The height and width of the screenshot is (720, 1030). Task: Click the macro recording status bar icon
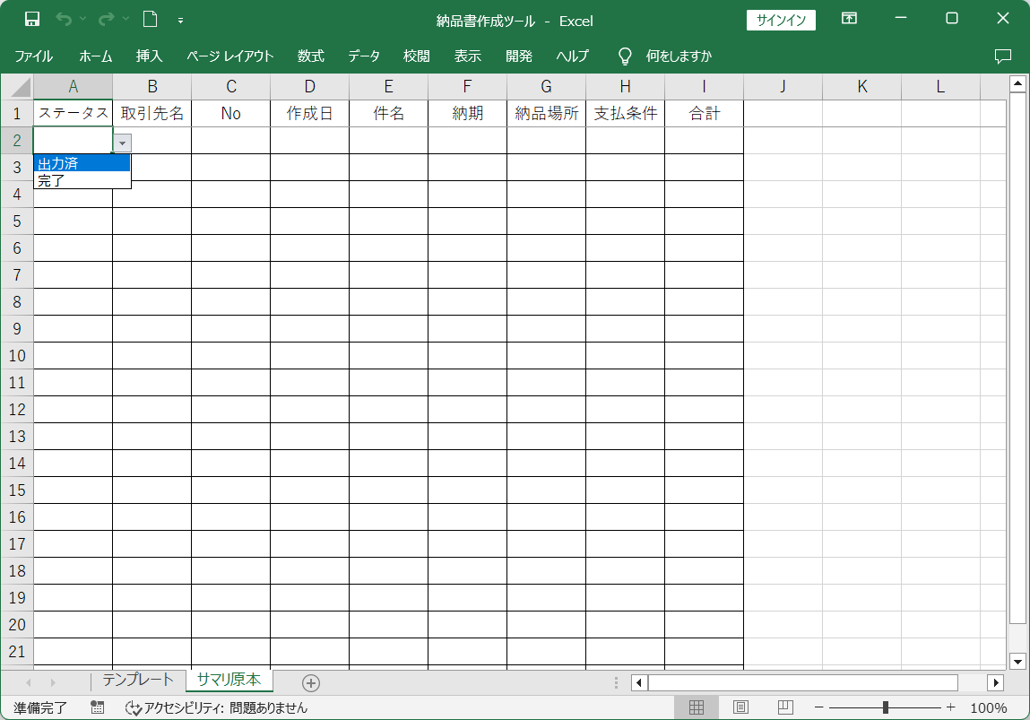97,708
